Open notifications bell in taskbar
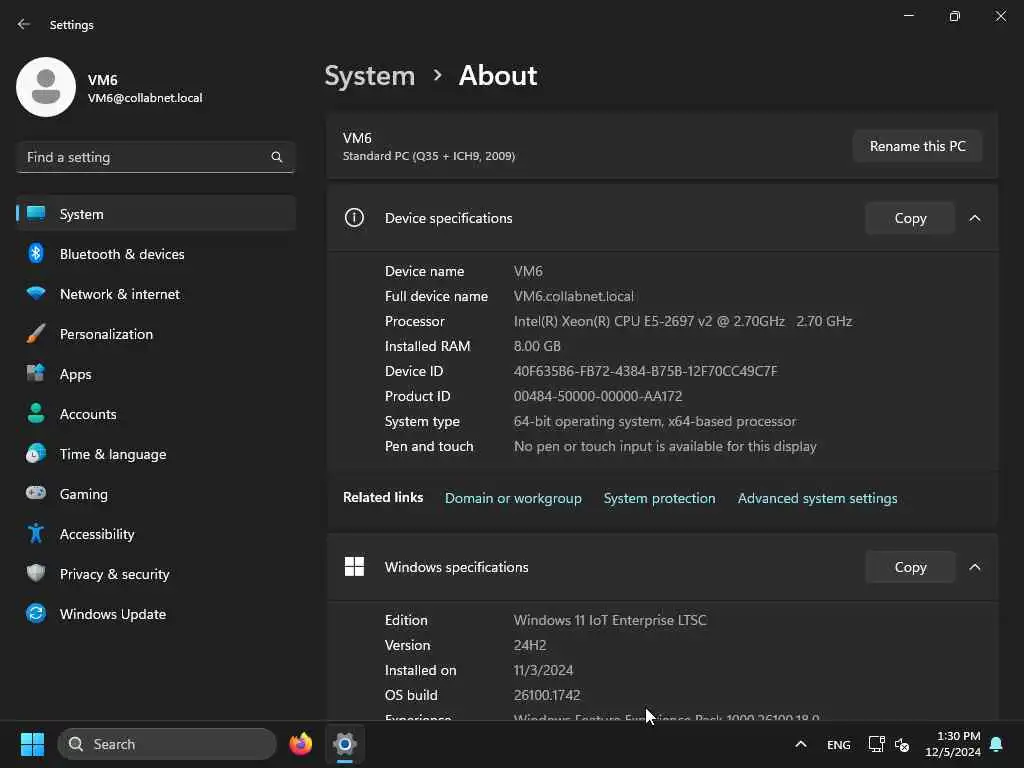 [997, 744]
